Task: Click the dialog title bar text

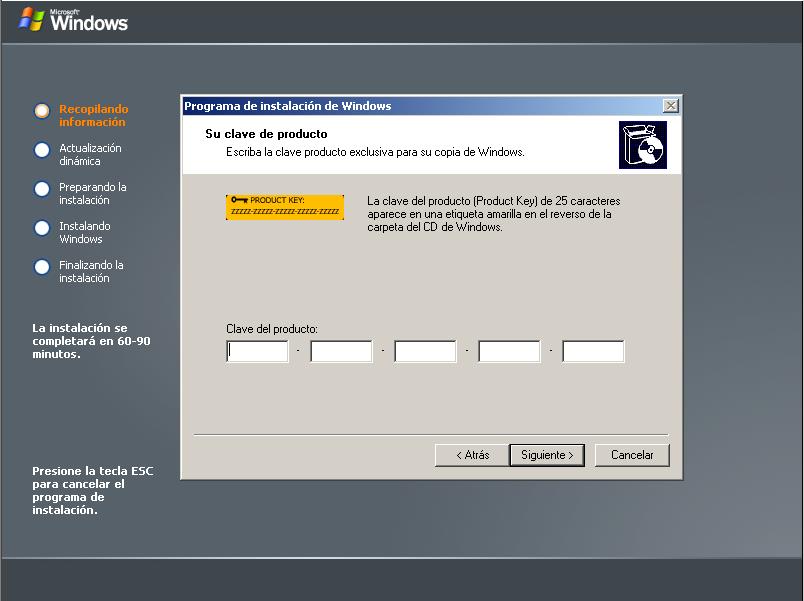Action: click(288, 106)
